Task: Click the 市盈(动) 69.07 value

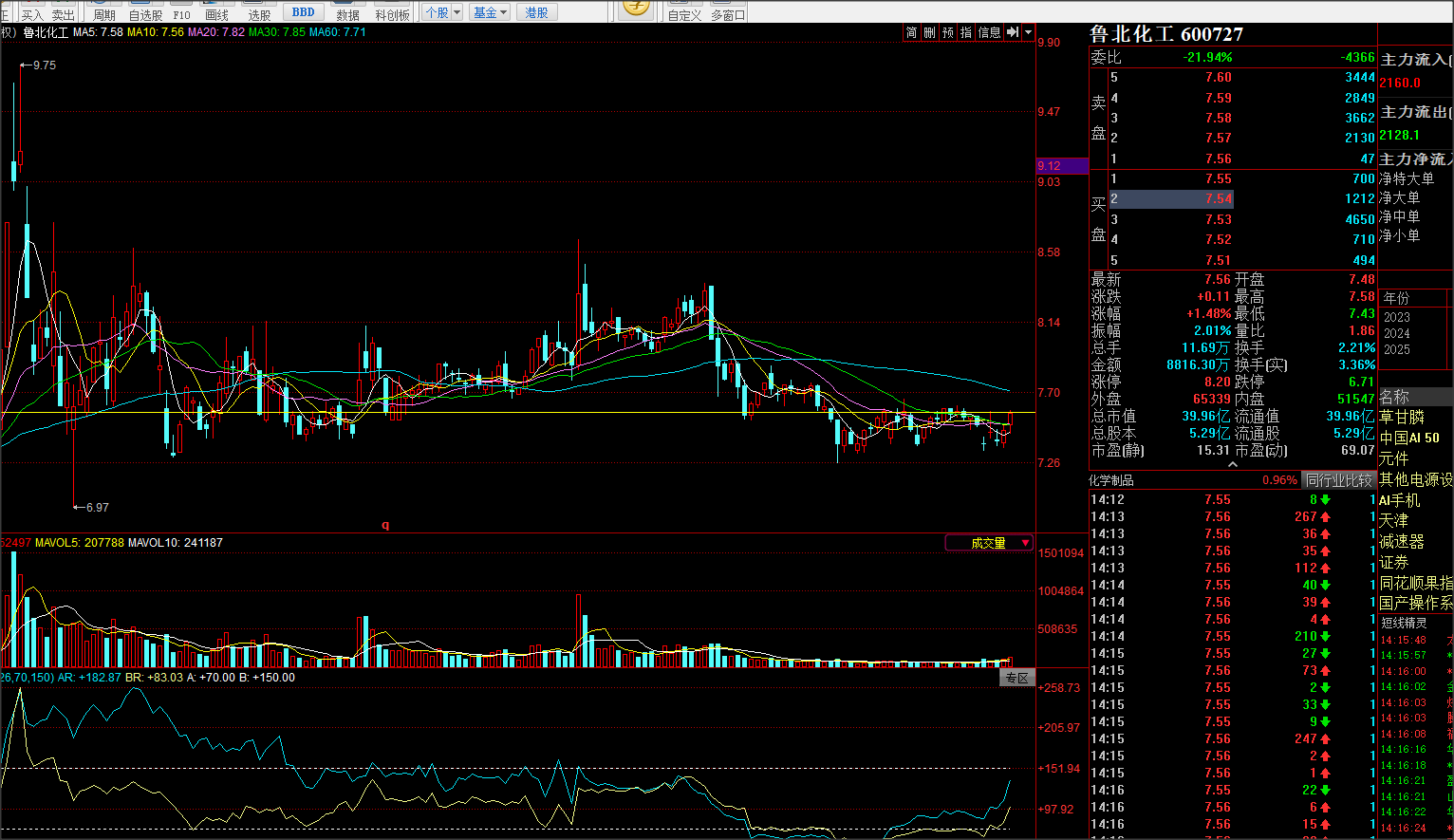Action: (x=1356, y=451)
